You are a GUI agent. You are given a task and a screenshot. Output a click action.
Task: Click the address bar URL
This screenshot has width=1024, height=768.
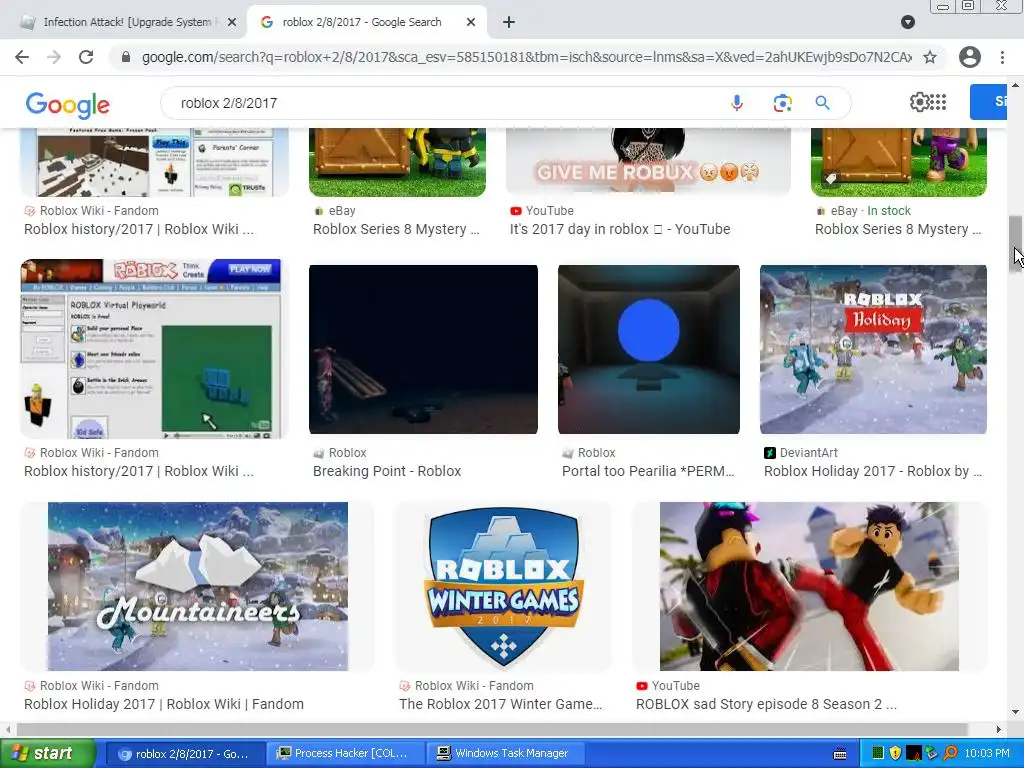point(526,57)
